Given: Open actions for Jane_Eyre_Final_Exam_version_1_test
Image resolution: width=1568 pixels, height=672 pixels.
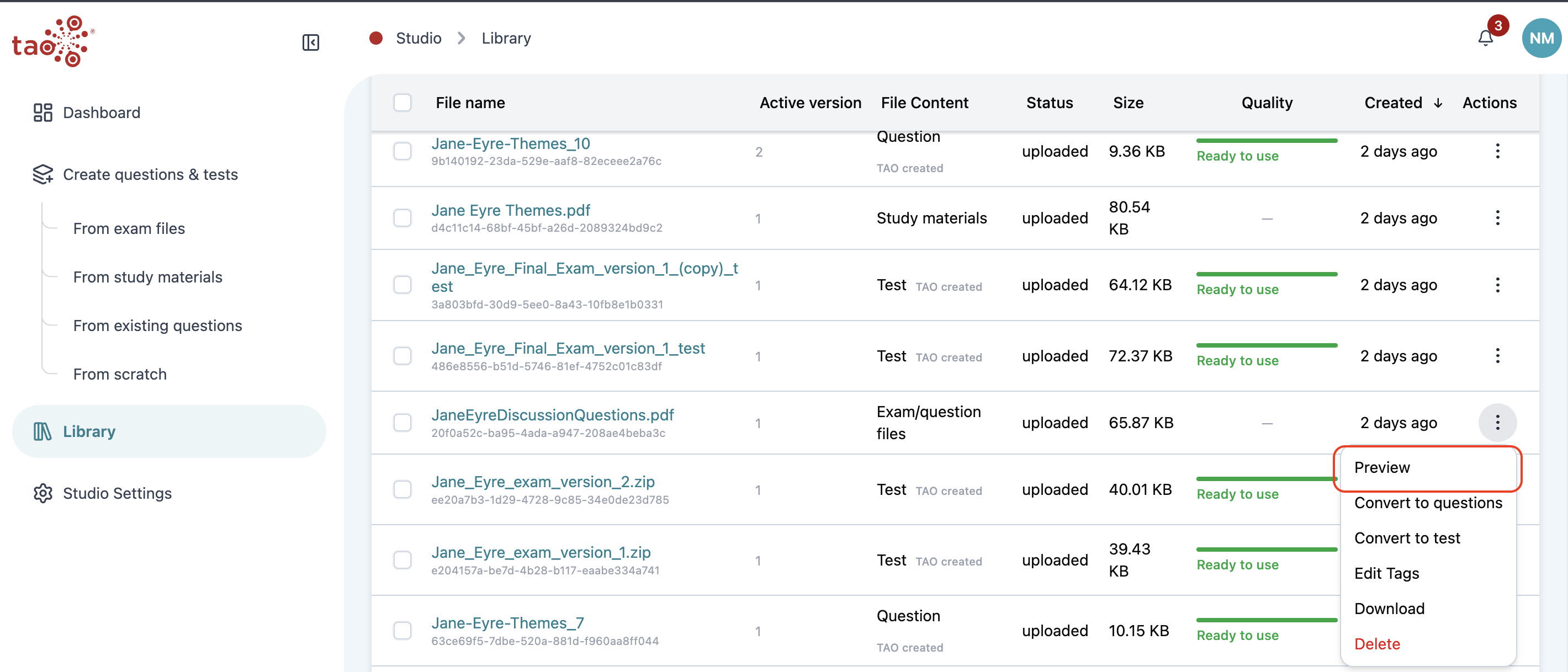Looking at the screenshot, I should point(1497,356).
